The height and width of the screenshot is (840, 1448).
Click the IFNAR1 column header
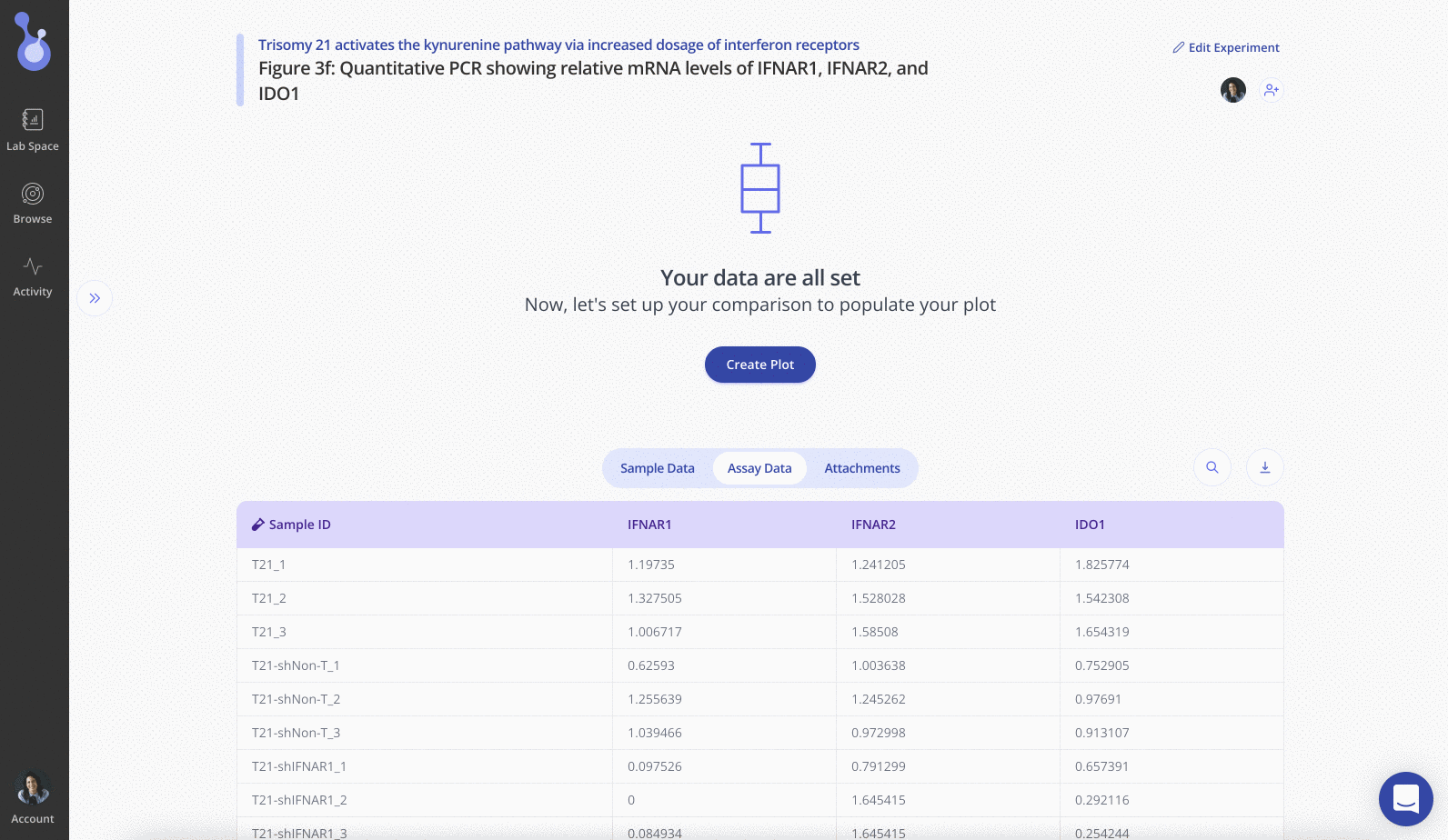pos(649,525)
